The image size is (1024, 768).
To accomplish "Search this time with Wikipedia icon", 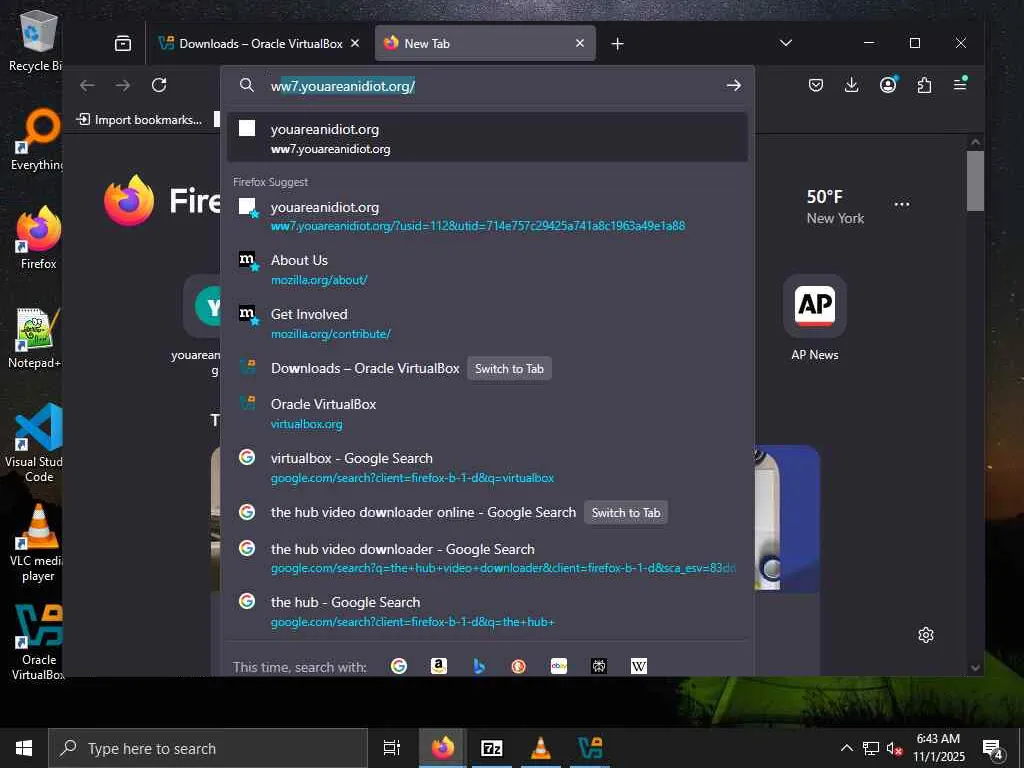I will pyautogui.click(x=639, y=665).
